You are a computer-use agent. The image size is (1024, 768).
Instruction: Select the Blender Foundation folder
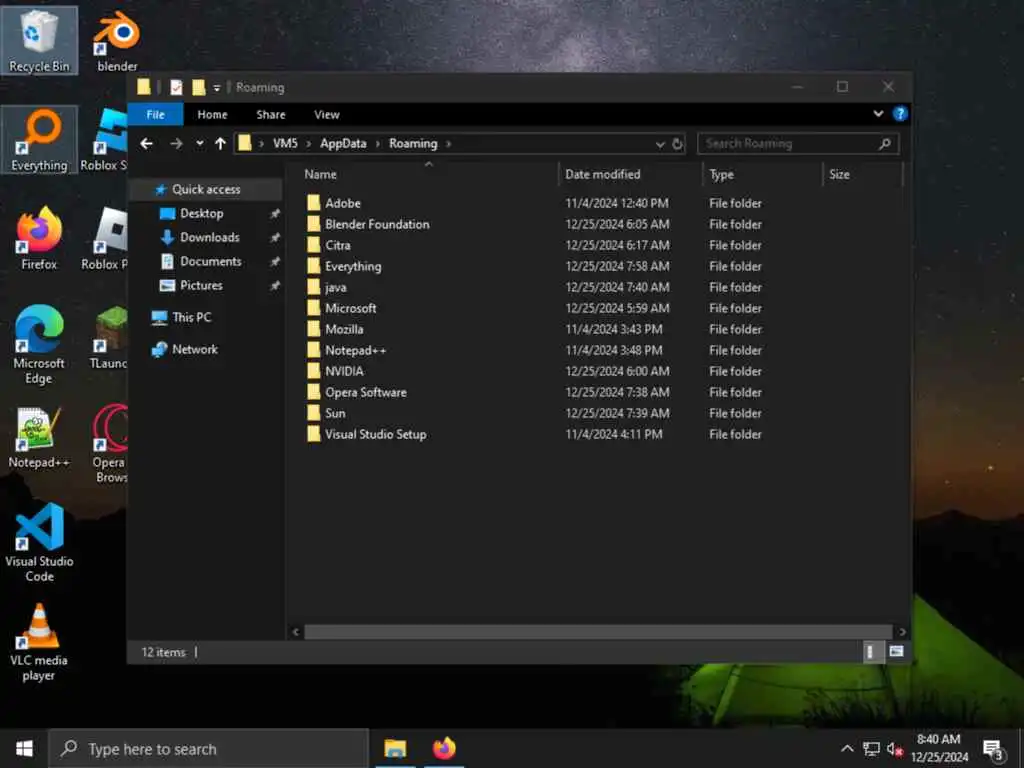click(377, 224)
